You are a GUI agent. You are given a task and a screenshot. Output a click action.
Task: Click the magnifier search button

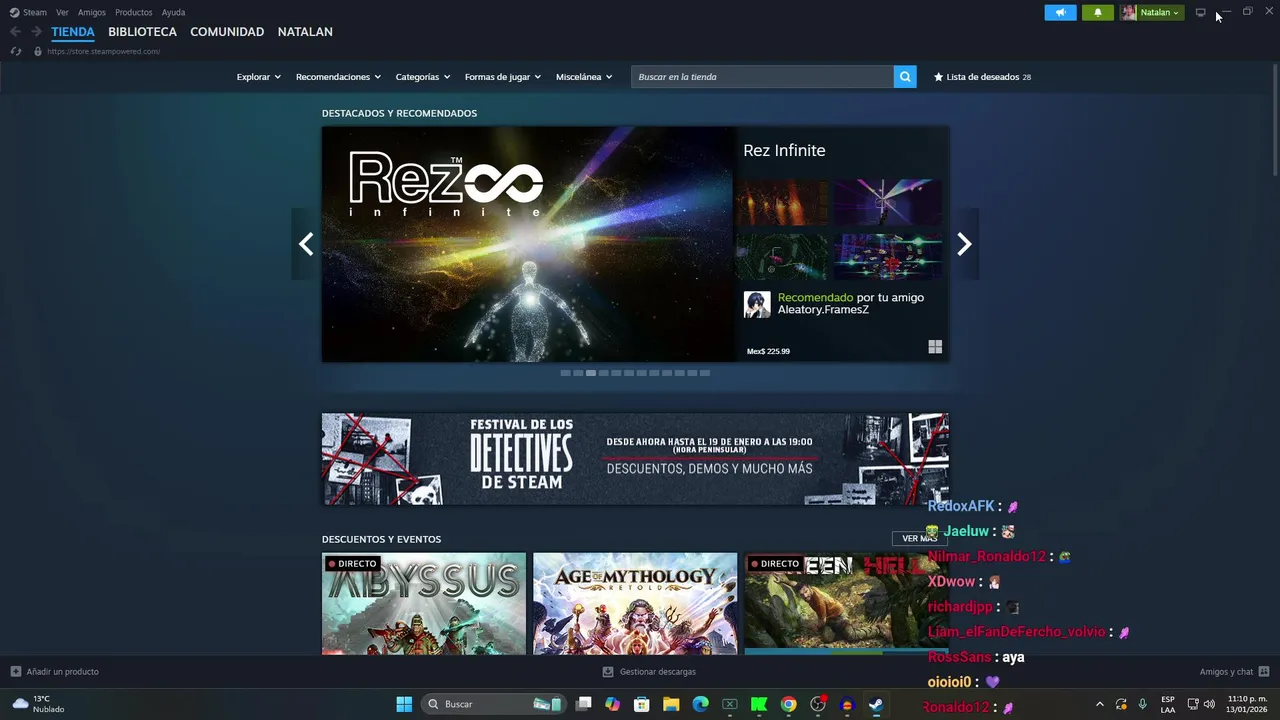[x=905, y=77]
